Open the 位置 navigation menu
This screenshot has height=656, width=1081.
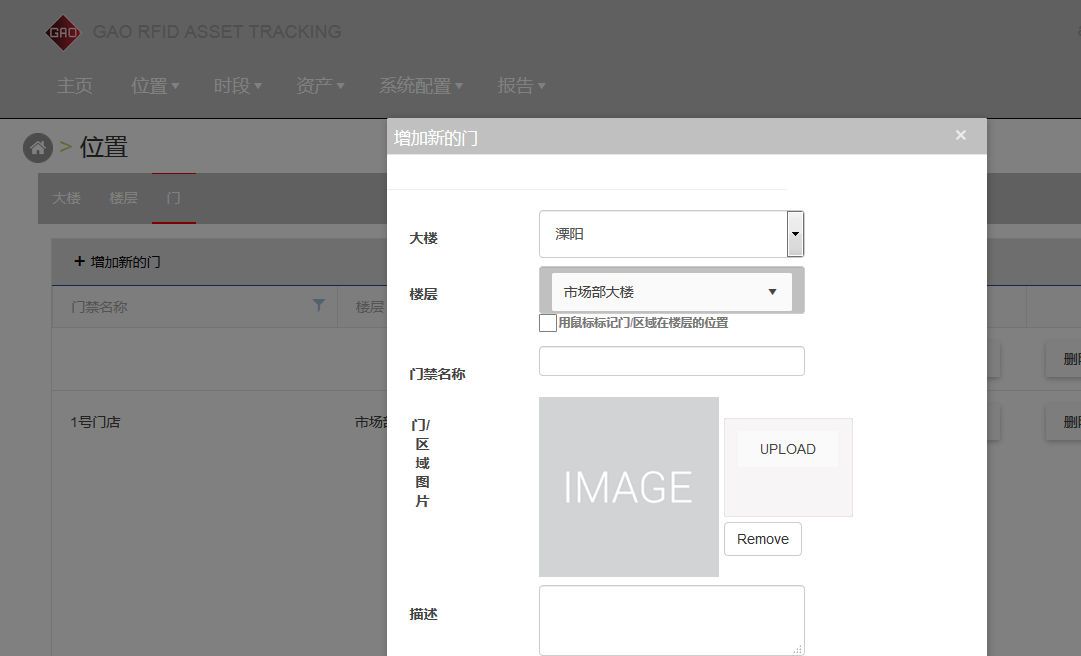[x=155, y=86]
